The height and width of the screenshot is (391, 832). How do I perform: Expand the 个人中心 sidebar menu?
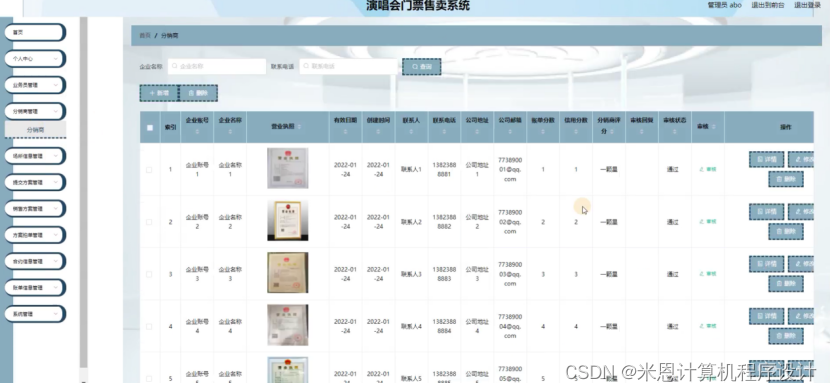(x=35, y=59)
